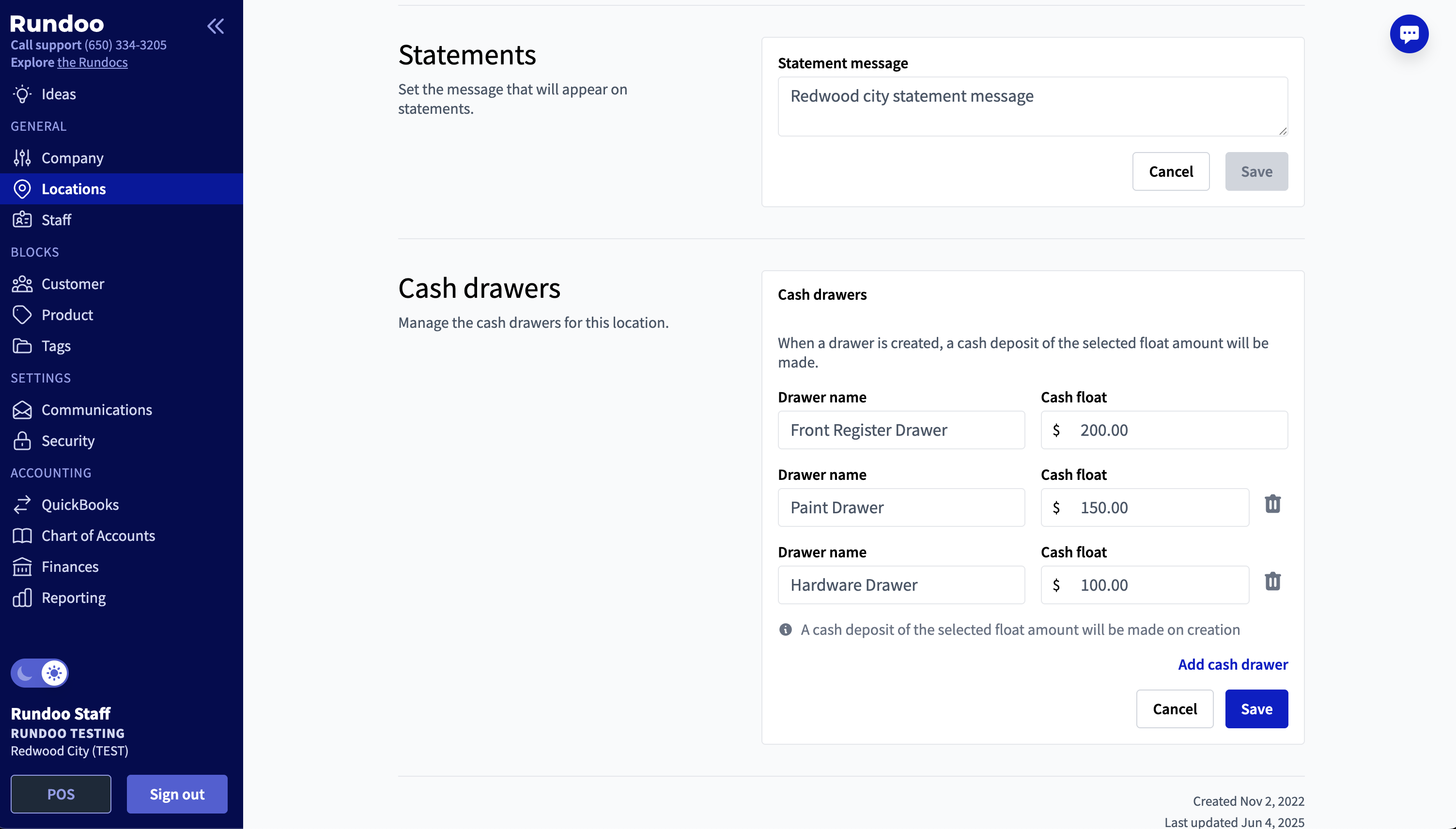Click the Ideas lightbulb icon
The image size is (1456, 829).
22,94
